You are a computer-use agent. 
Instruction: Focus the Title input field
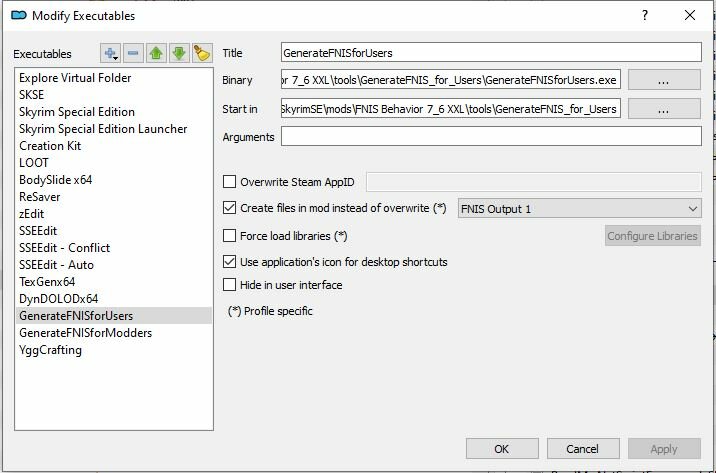click(491, 53)
